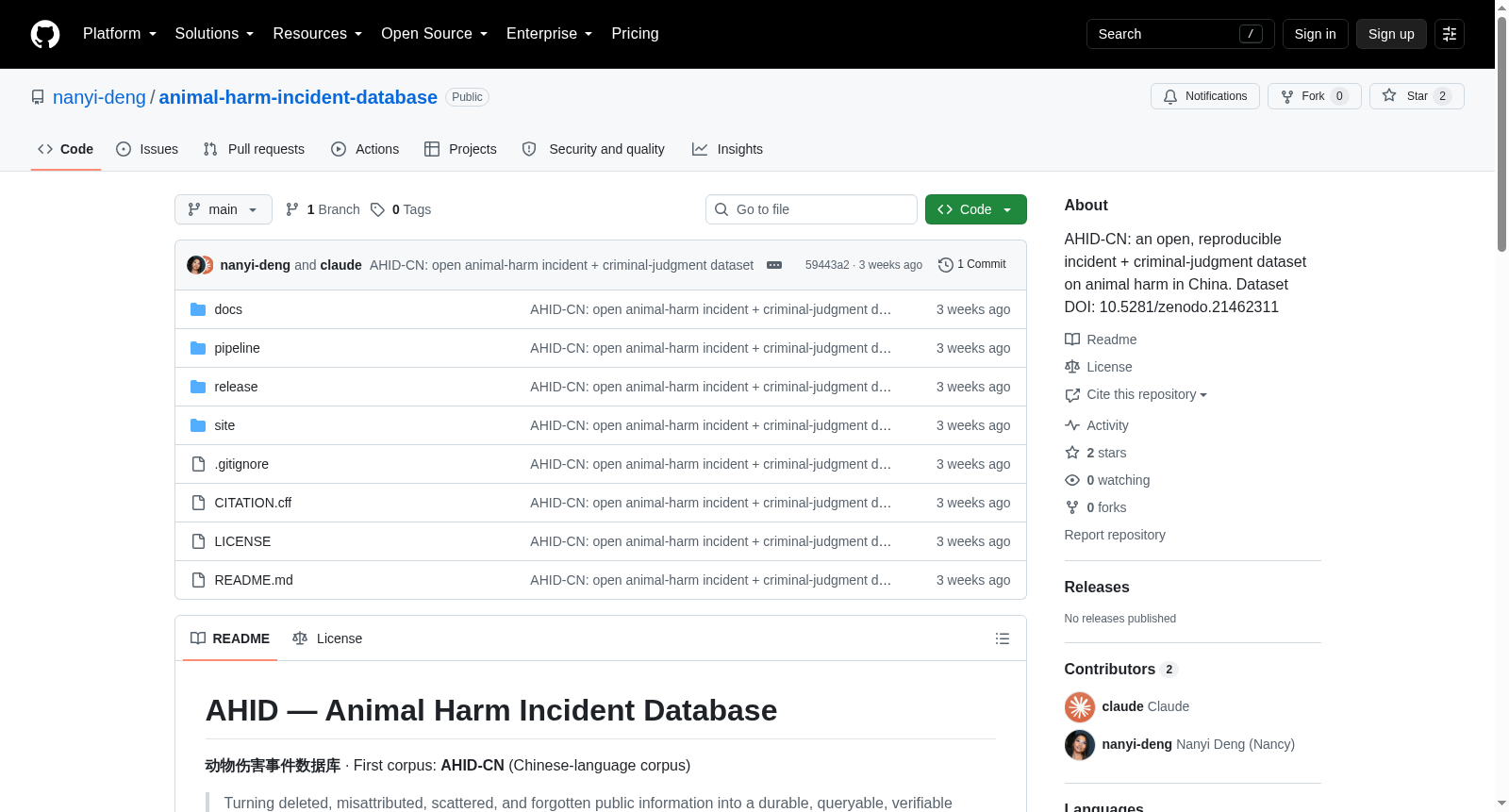Open the pipeline folder name

tap(237, 348)
